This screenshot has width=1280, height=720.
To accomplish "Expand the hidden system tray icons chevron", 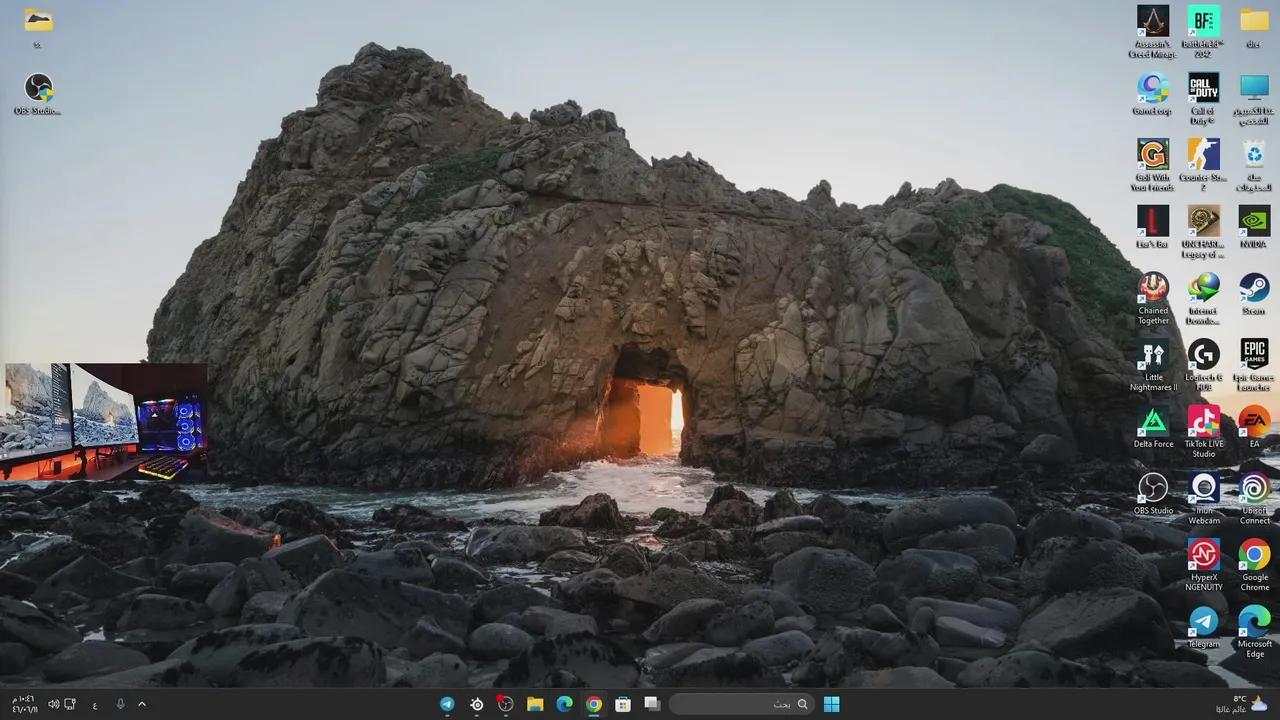I will click(142, 704).
